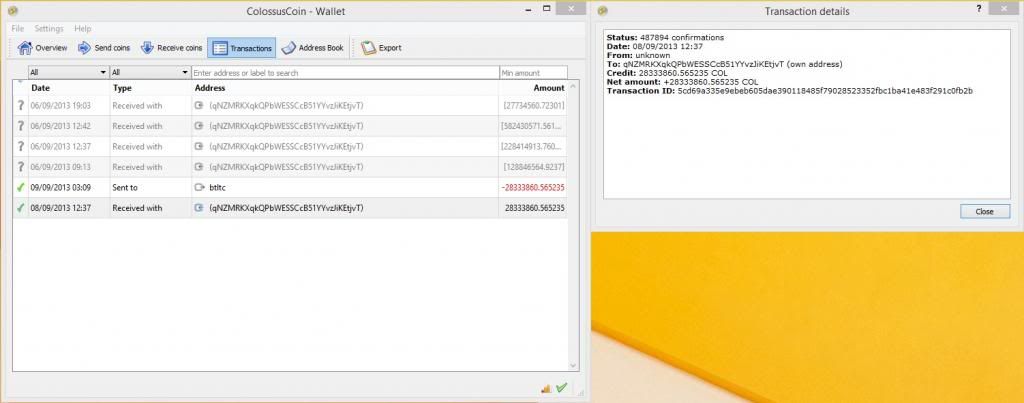
Task: Select the 06/09/2013 09:13 transaction row
Action: coord(290,167)
